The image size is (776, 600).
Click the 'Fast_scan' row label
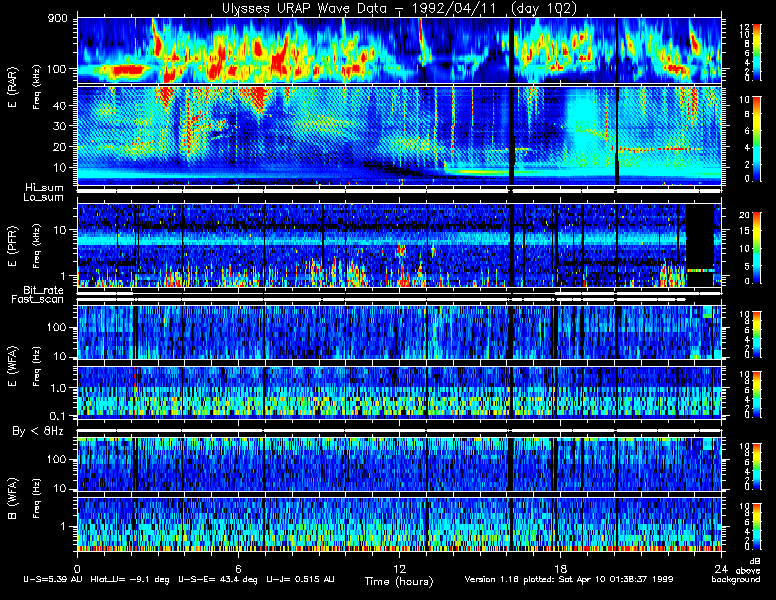point(38,300)
